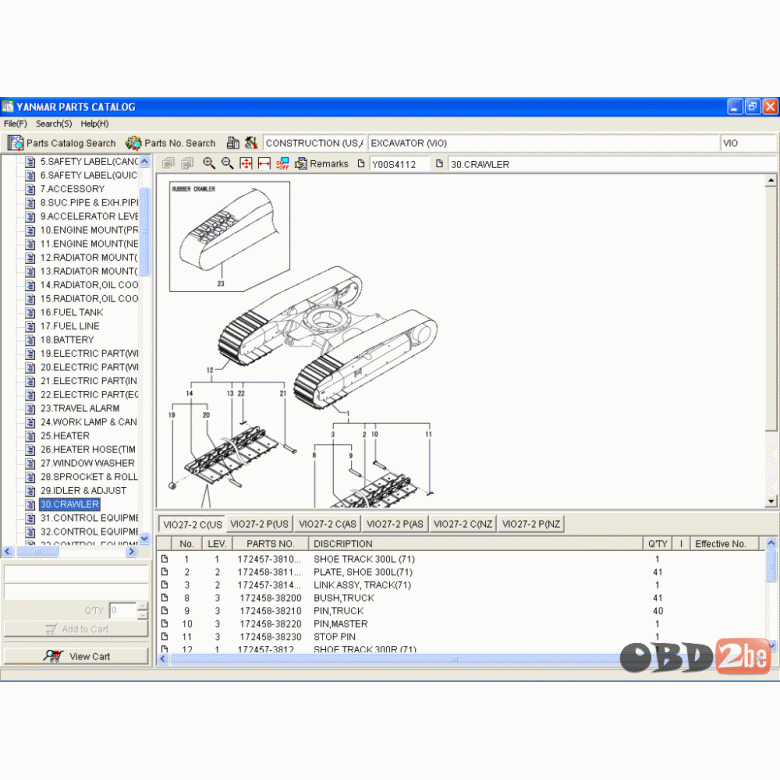Select 23.TRAVEL ALARM in tree

80,408
